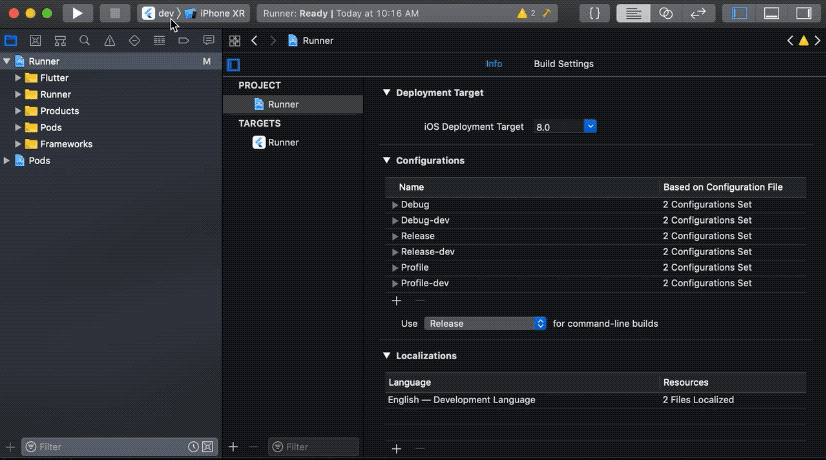The width and height of the screenshot is (826, 460).
Task: Select Runner under PROJECT
Action: click(x=292, y=104)
